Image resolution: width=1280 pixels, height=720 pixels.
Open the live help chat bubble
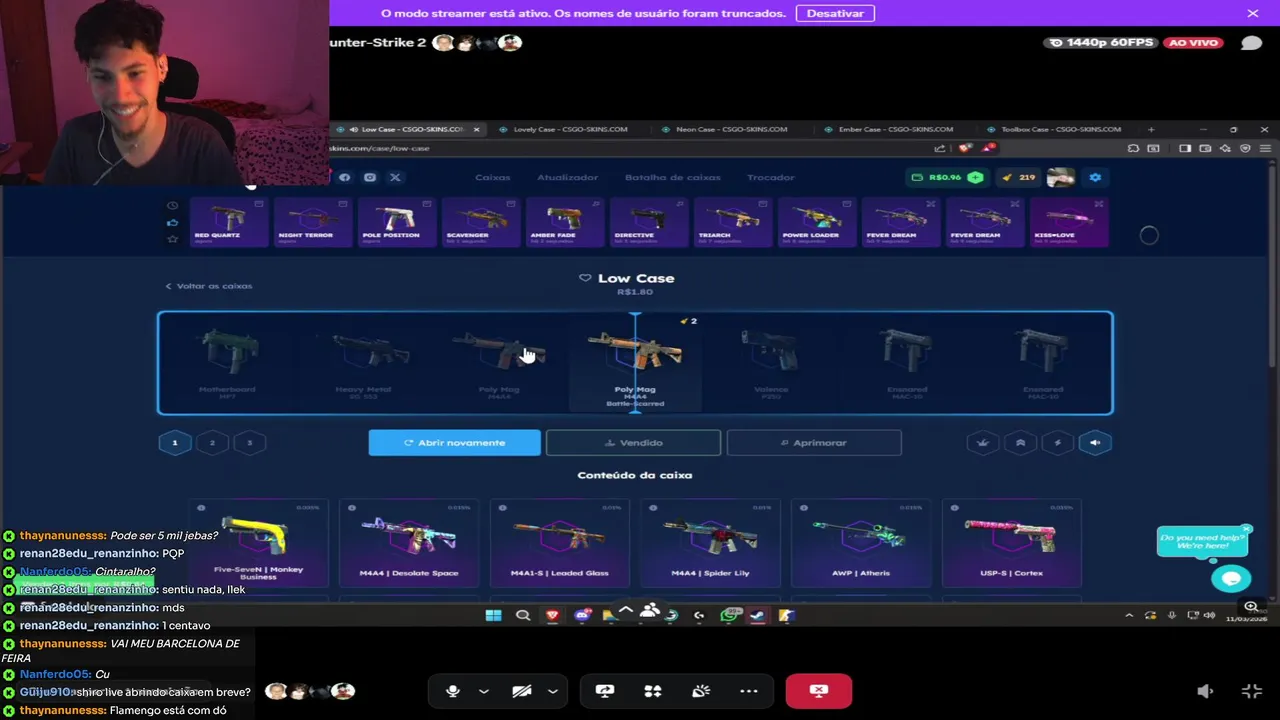[1231, 578]
